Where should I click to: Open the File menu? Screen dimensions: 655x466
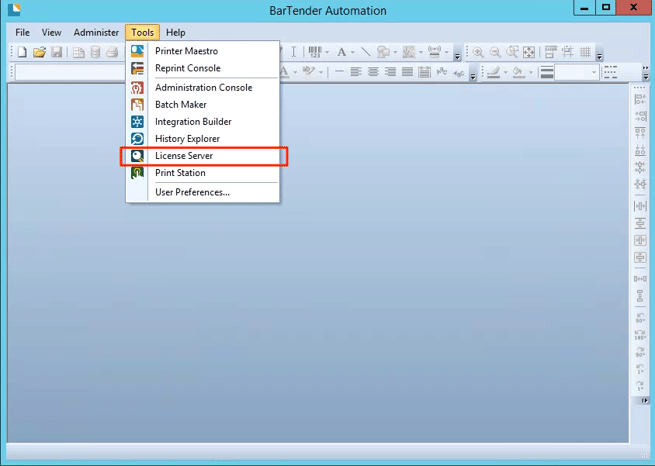click(22, 33)
